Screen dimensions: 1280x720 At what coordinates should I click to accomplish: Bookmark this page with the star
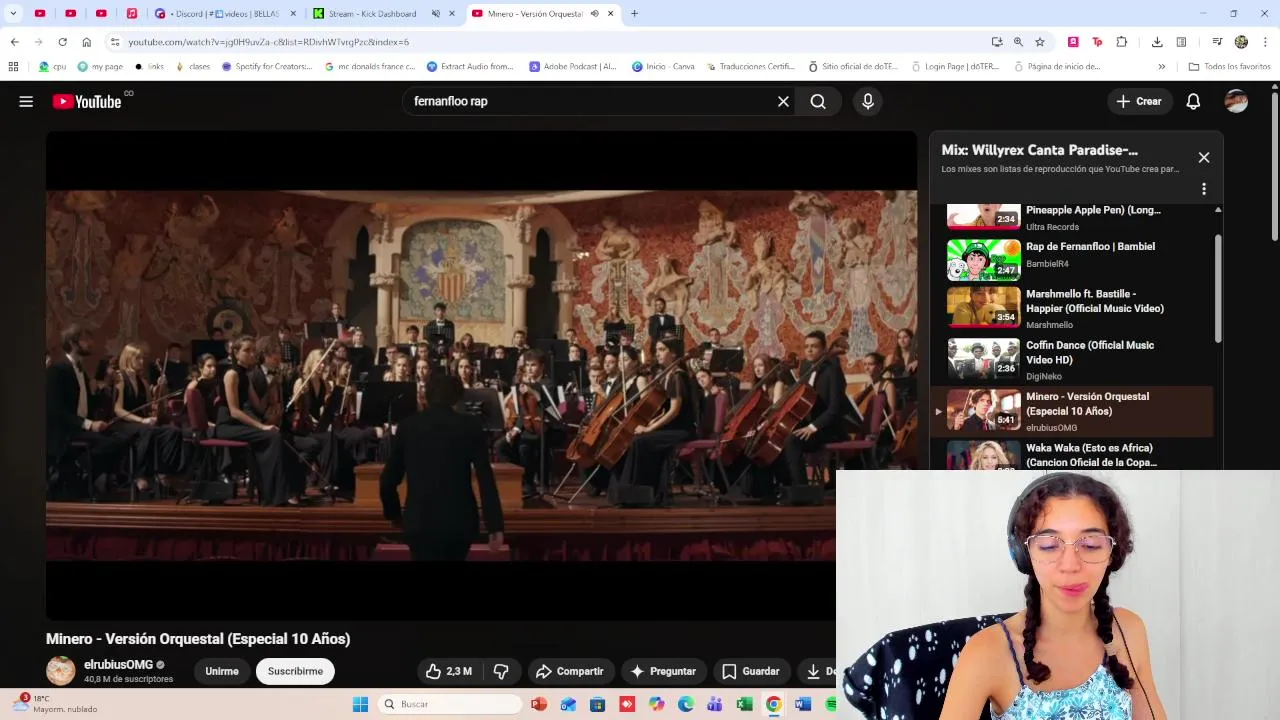(1040, 42)
